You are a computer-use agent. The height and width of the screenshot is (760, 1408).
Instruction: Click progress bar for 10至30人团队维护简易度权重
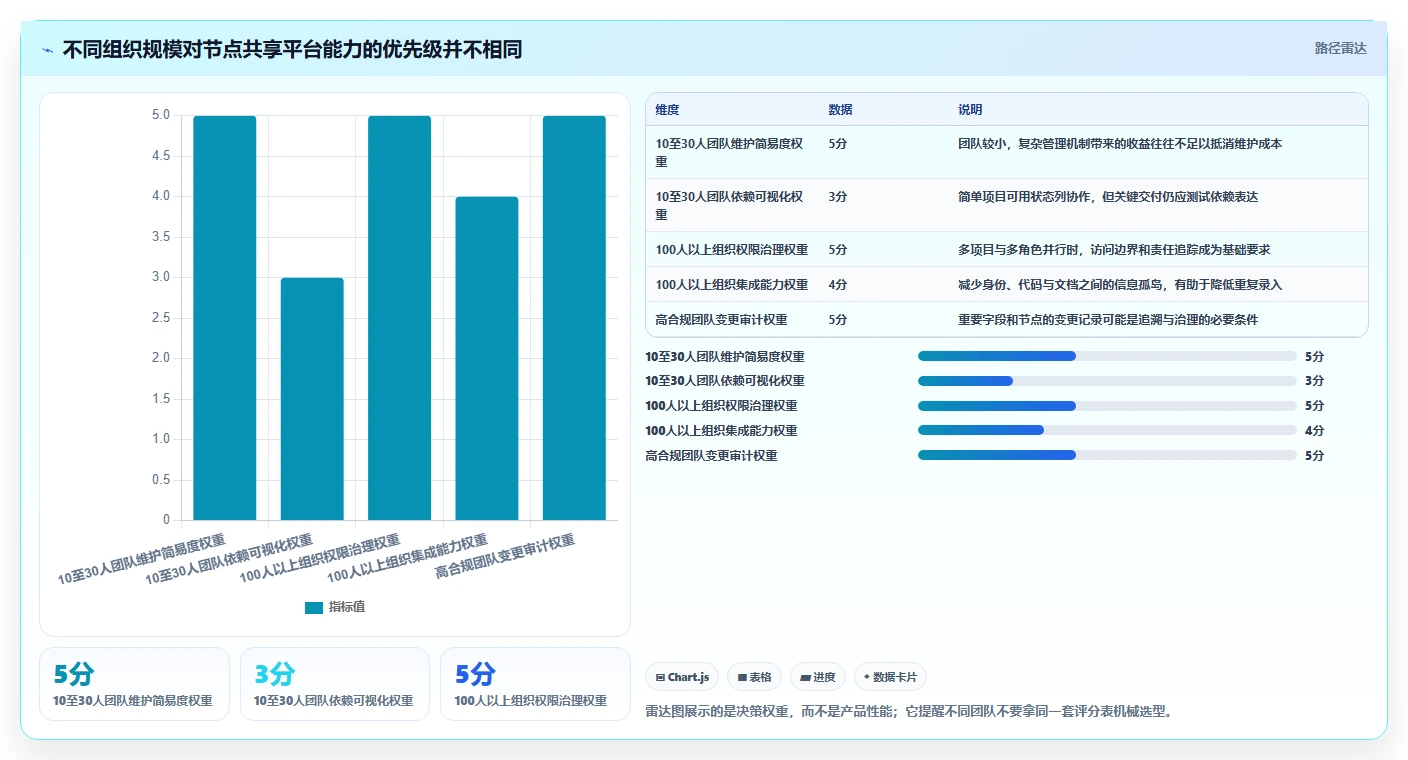pos(1107,356)
